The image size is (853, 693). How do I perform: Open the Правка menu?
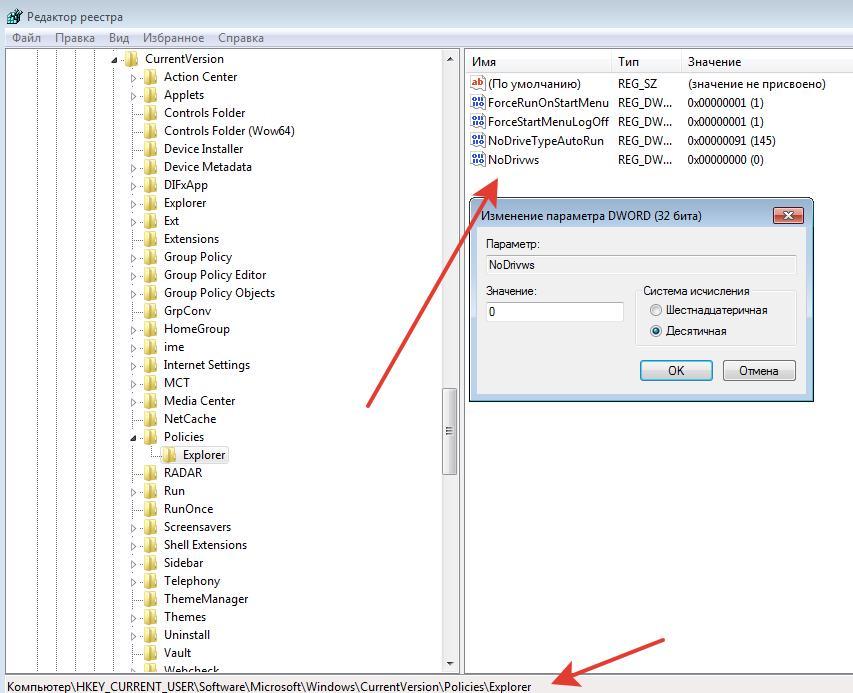pos(75,38)
